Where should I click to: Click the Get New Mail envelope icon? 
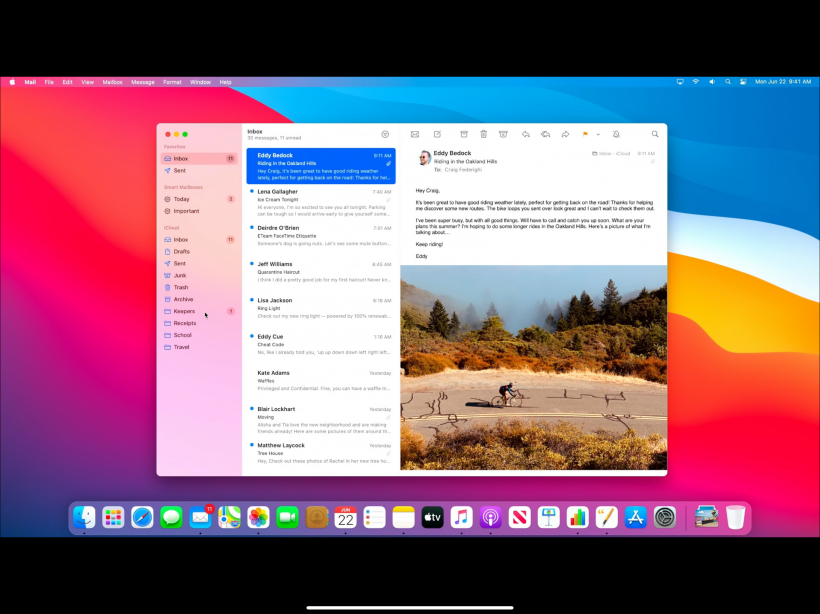(x=415, y=134)
